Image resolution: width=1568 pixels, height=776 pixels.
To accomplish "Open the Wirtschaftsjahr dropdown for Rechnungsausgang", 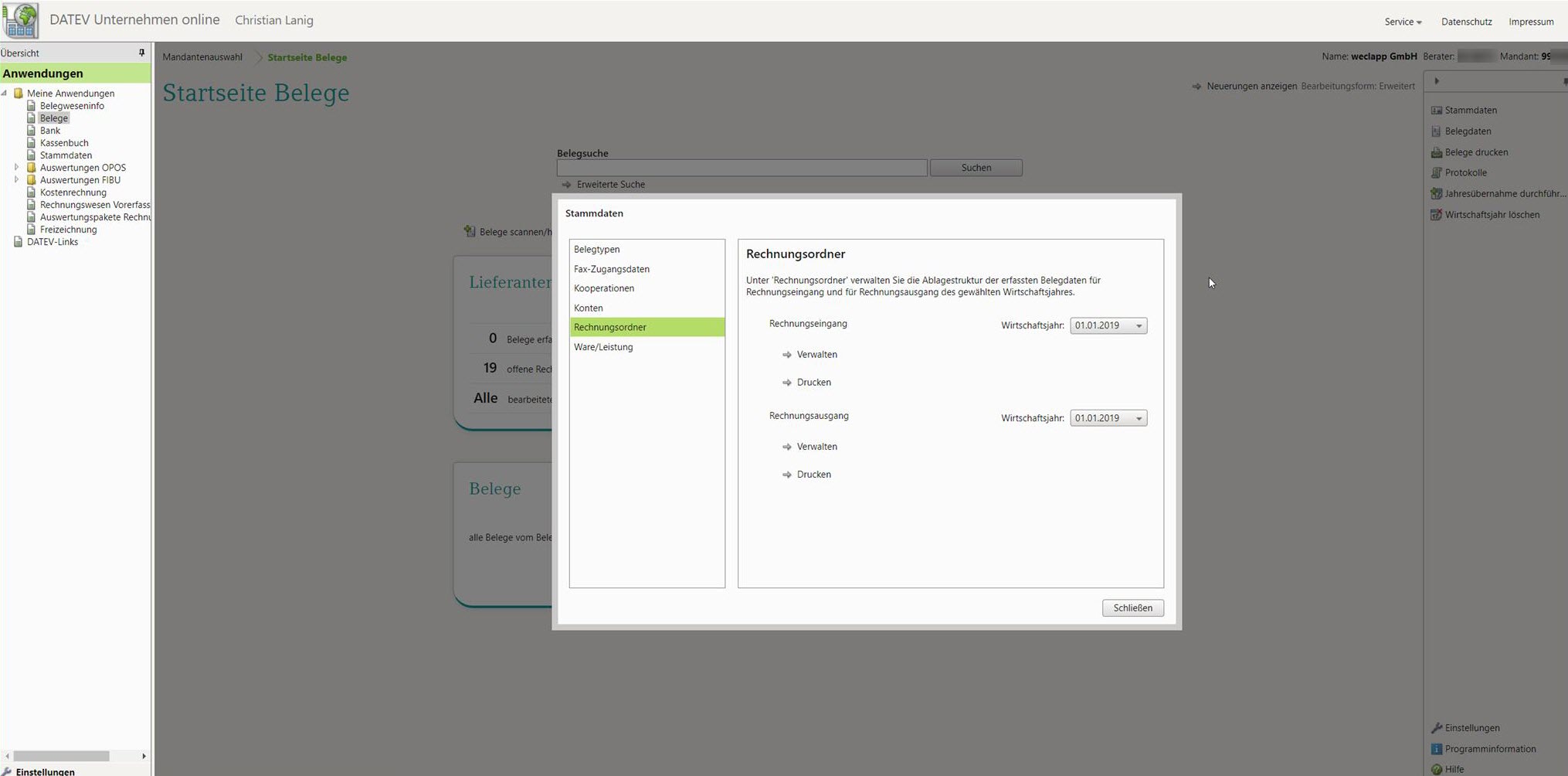I will tap(1139, 417).
